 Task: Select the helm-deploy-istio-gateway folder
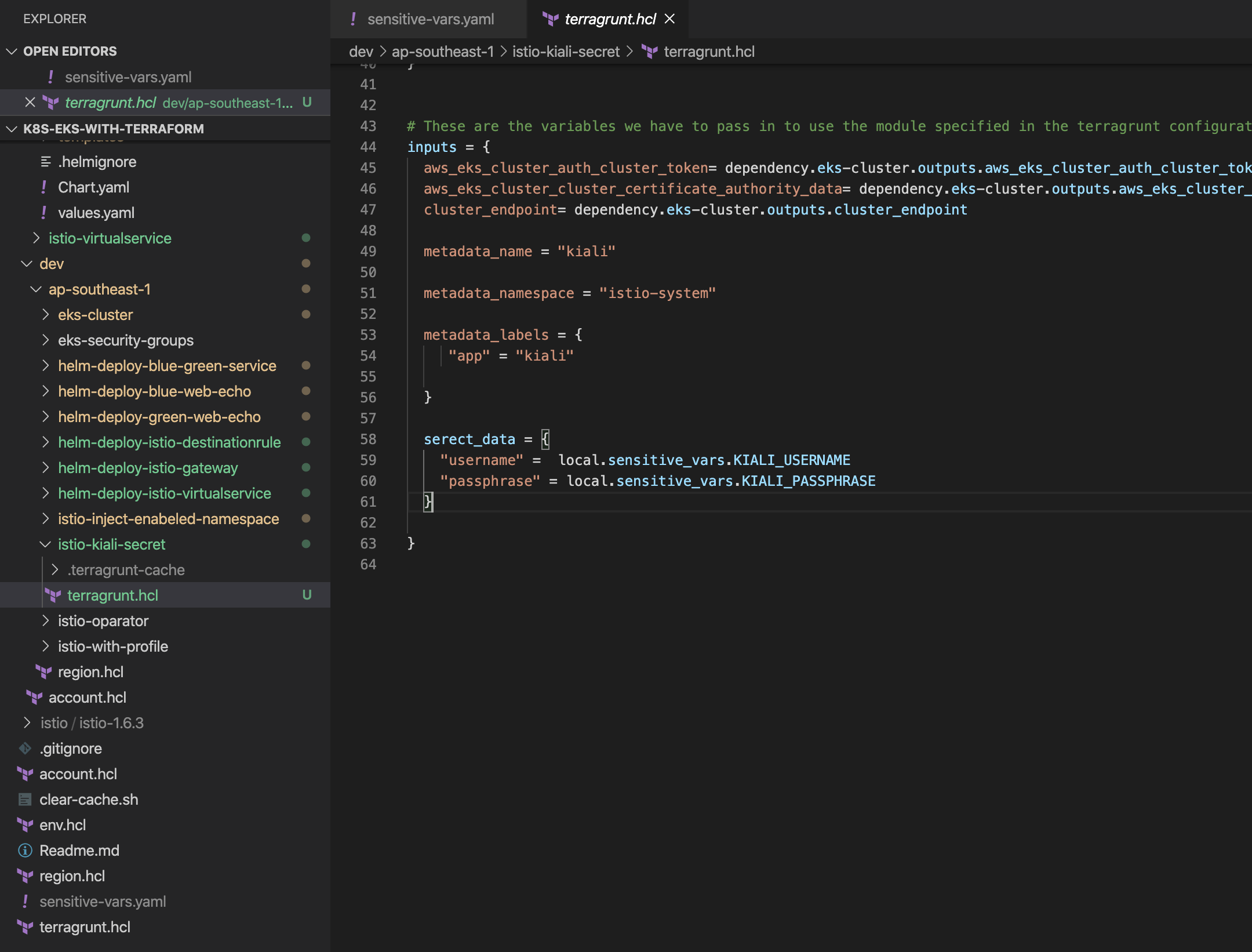click(x=148, y=468)
